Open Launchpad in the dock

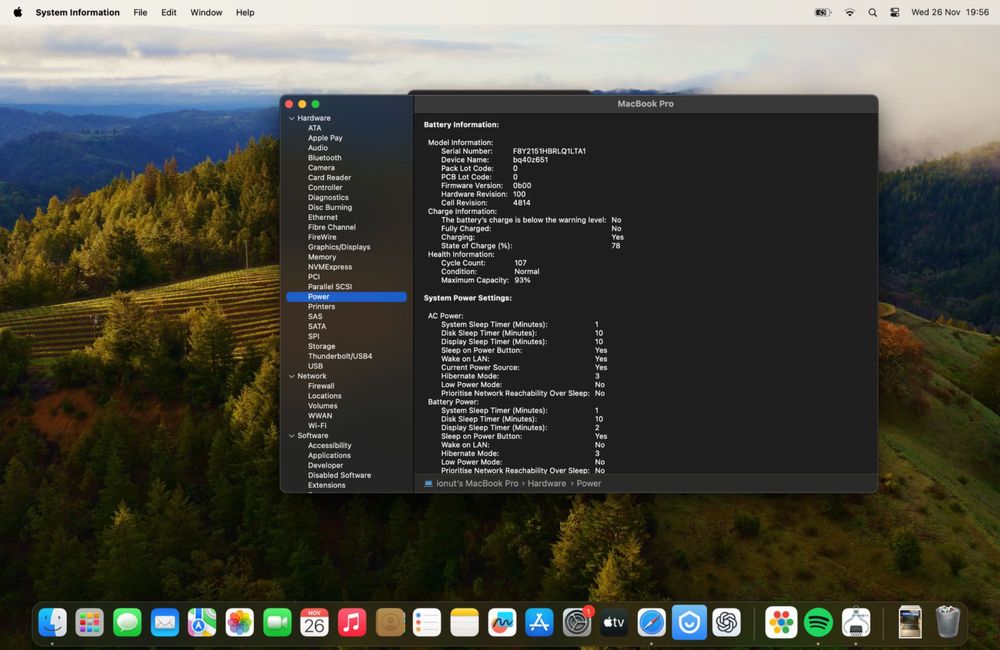(x=90, y=622)
